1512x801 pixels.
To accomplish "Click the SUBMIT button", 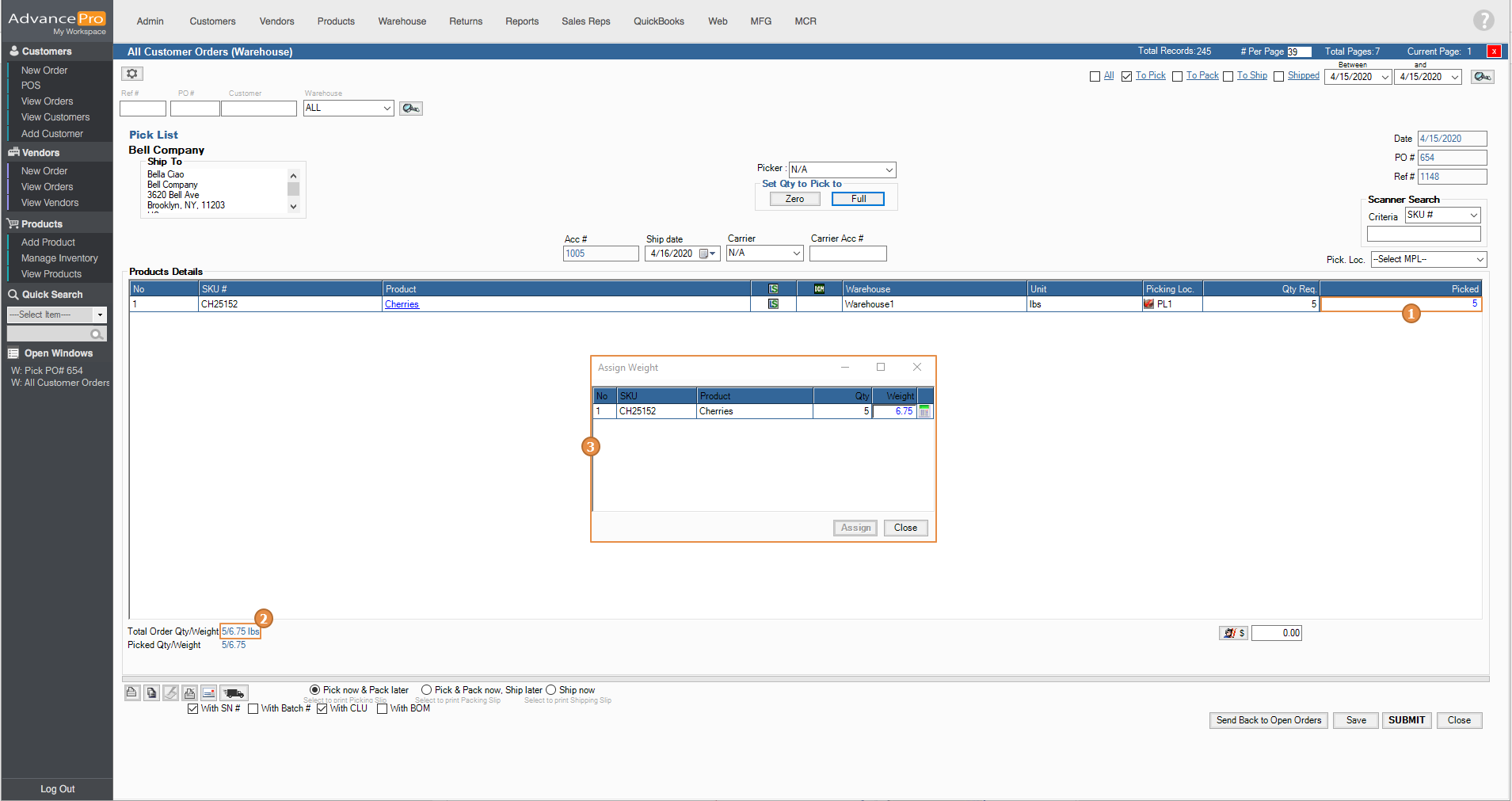I will (x=1406, y=720).
